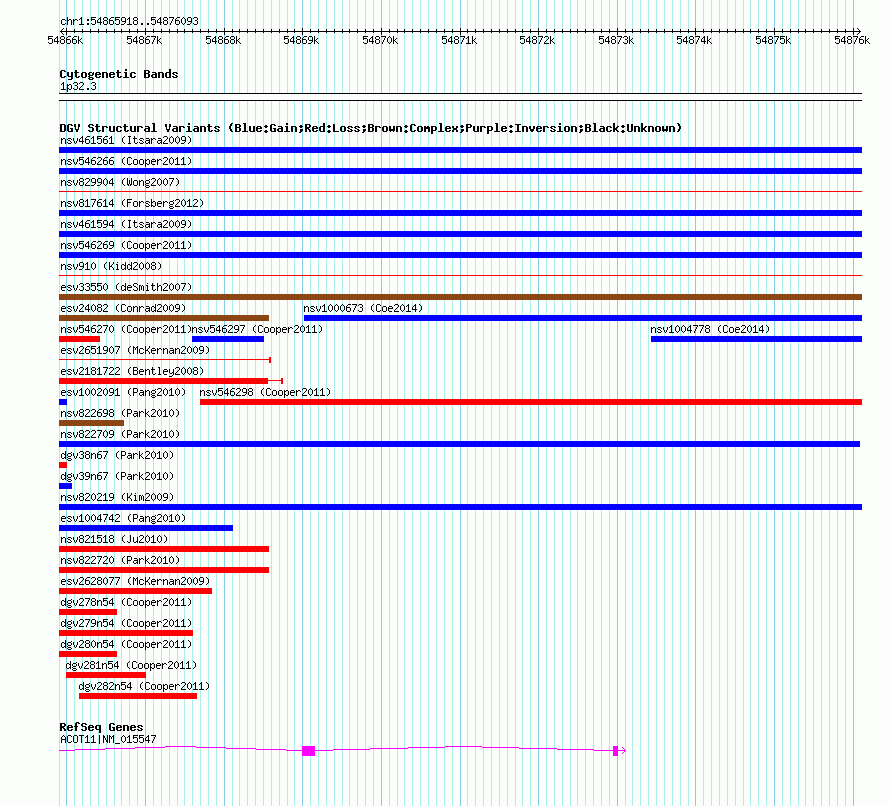The image size is (890, 806).
Task: Select the 1p32.3 band label
Action: point(78,86)
